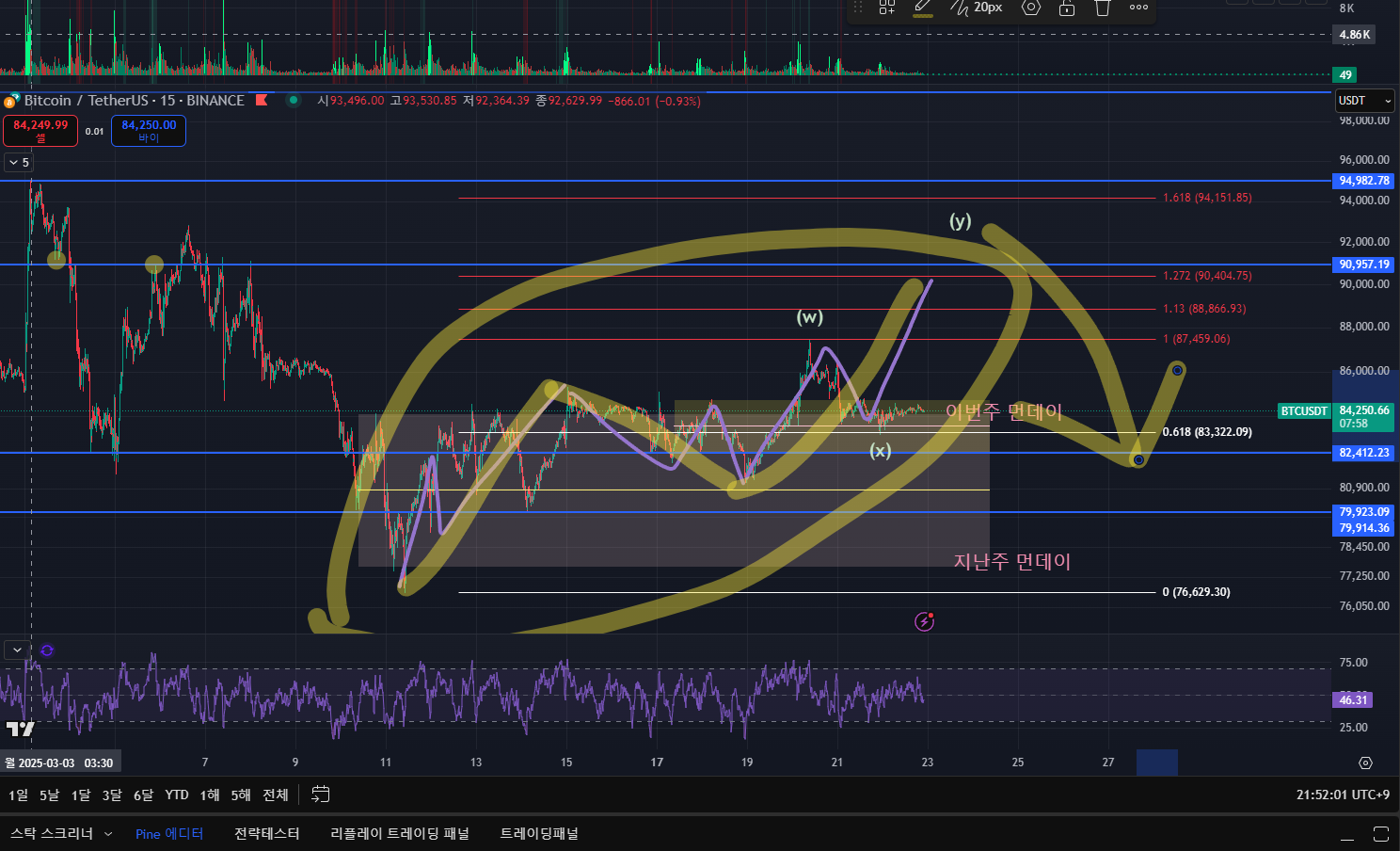Select the 1달 time range
The width and height of the screenshot is (1400, 851).
tap(81, 795)
